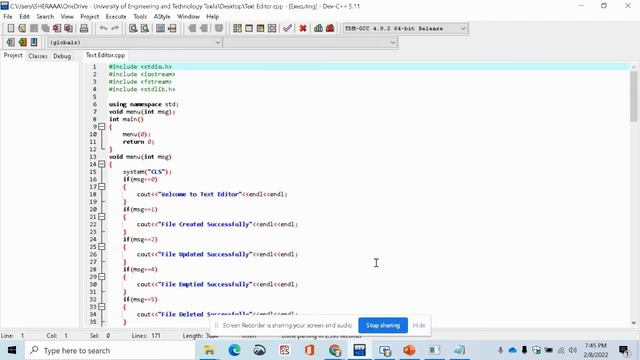The height and width of the screenshot is (360, 640).
Task: Click the Compile & Run icon
Action: point(260,28)
